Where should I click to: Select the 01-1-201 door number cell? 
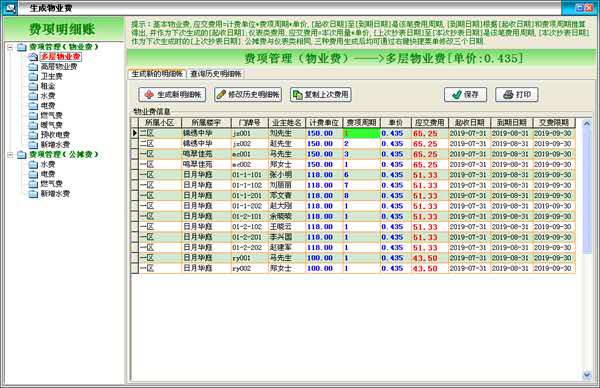tap(249, 196)
